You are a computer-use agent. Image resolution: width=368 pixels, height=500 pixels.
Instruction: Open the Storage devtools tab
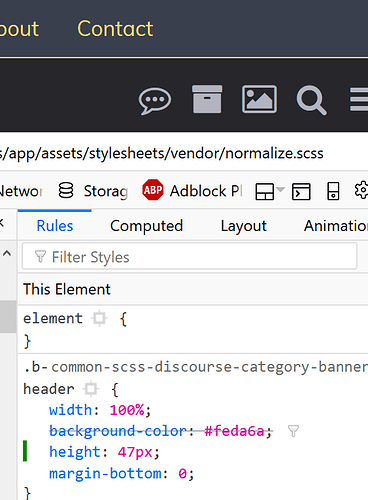point(93,191)
